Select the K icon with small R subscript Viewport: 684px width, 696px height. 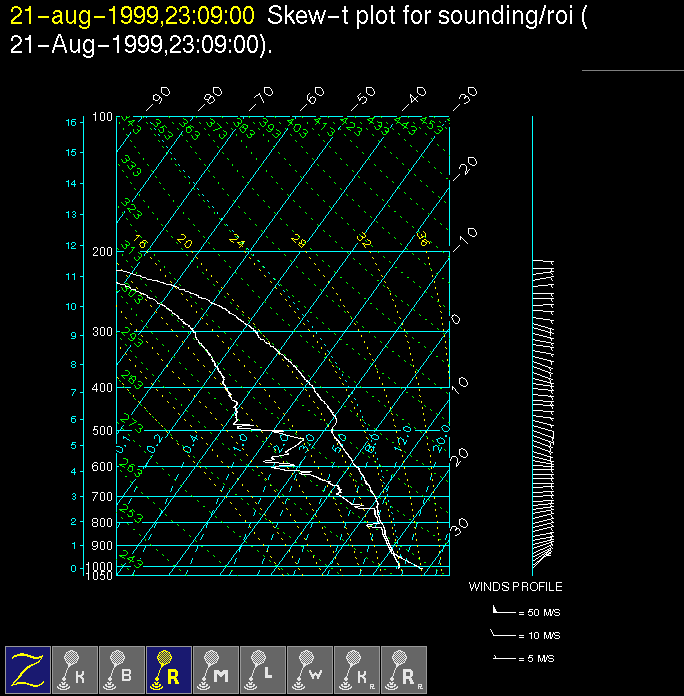tap(357, 668)
